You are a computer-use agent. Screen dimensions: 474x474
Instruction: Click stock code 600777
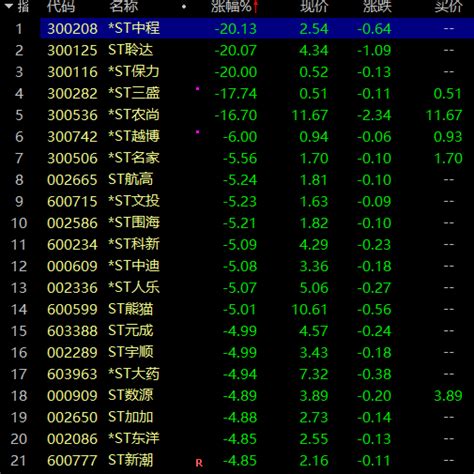(72, 461)
